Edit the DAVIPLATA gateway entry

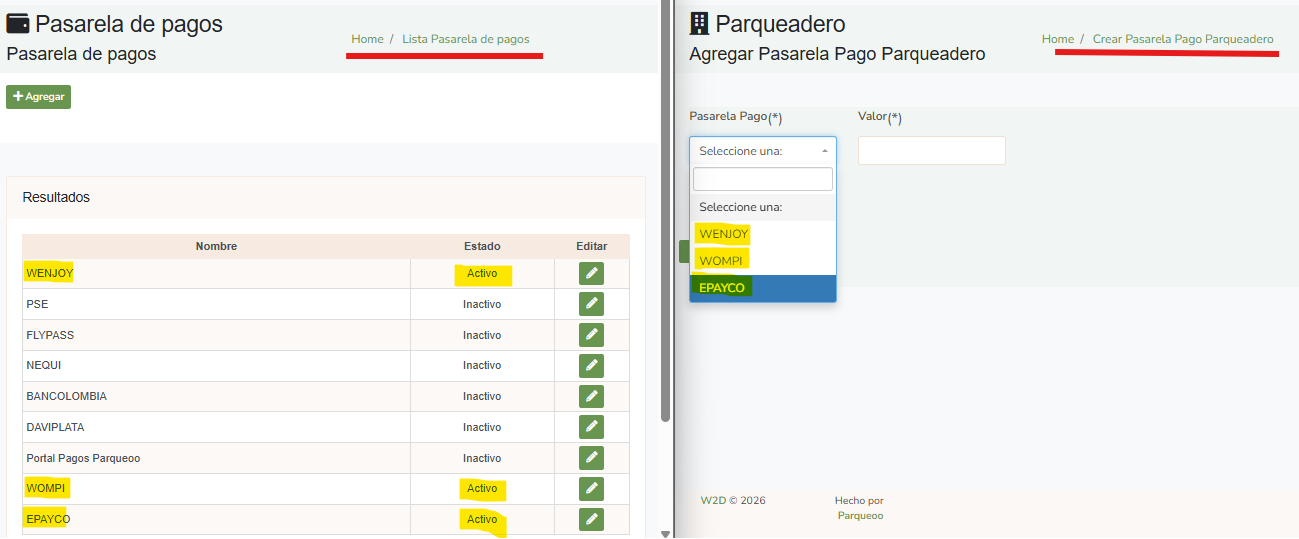pyautogui.click(x=591, y=427)
